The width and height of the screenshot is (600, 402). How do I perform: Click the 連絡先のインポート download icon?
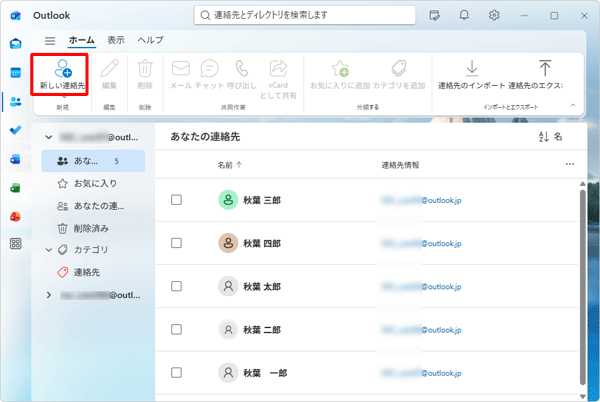tap(472, 68)
